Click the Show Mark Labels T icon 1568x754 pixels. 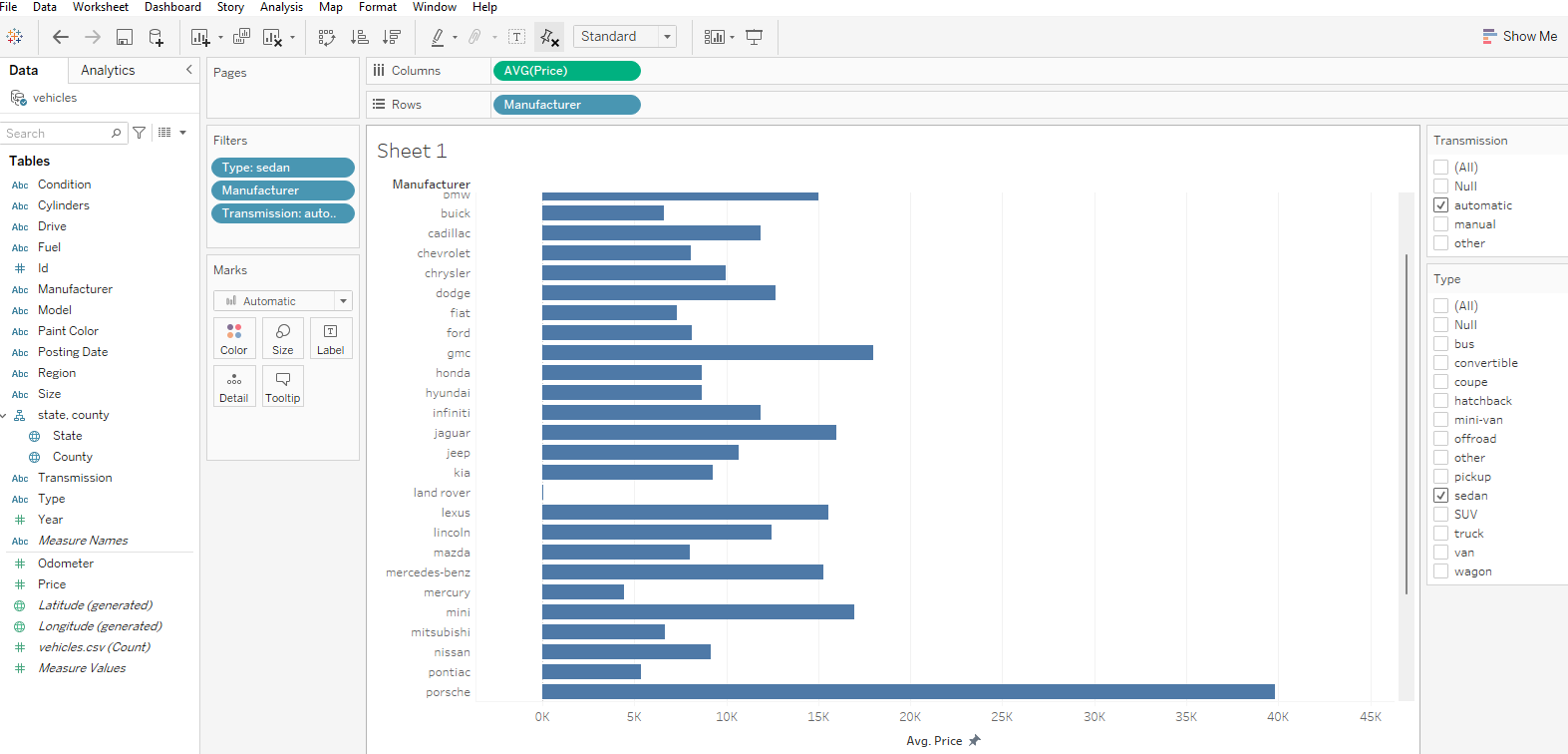pyautogui.click(x=516, y=37)
